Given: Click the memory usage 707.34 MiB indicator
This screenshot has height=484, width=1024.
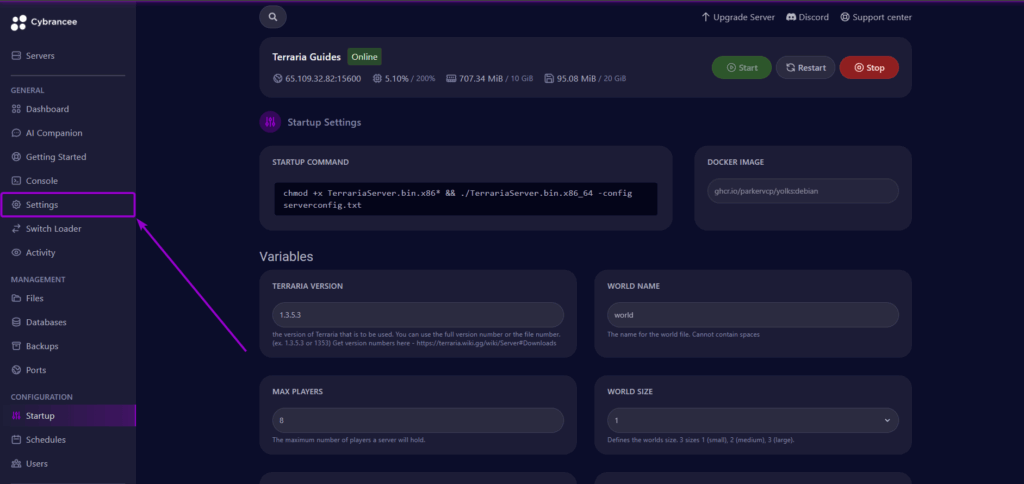Looking at the screenshot, I should point(489,78).
